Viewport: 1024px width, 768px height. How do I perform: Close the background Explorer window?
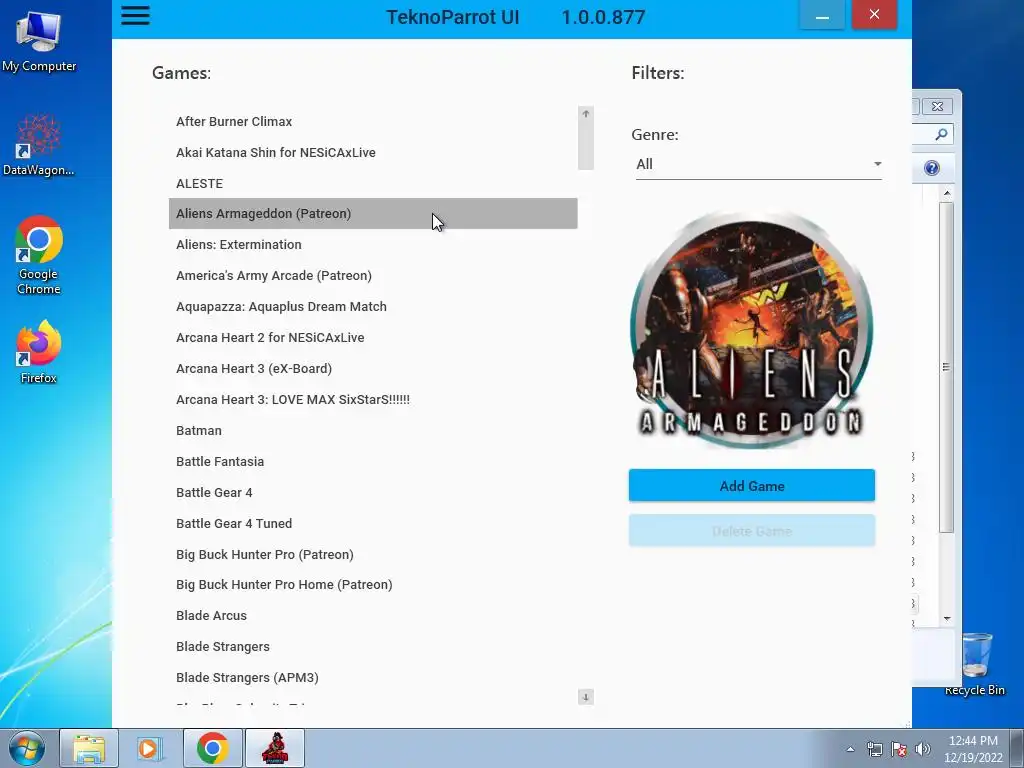937,106
